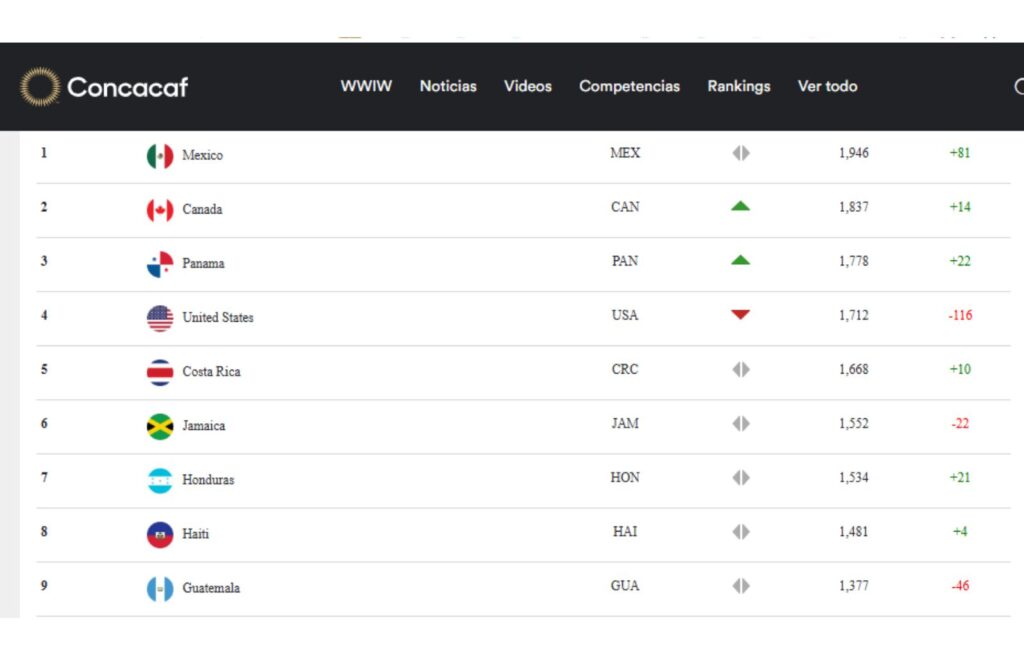The image size is (1024, 655).
Task: Click Jamaica's 1,552 points value
Action: pos(854,424)
